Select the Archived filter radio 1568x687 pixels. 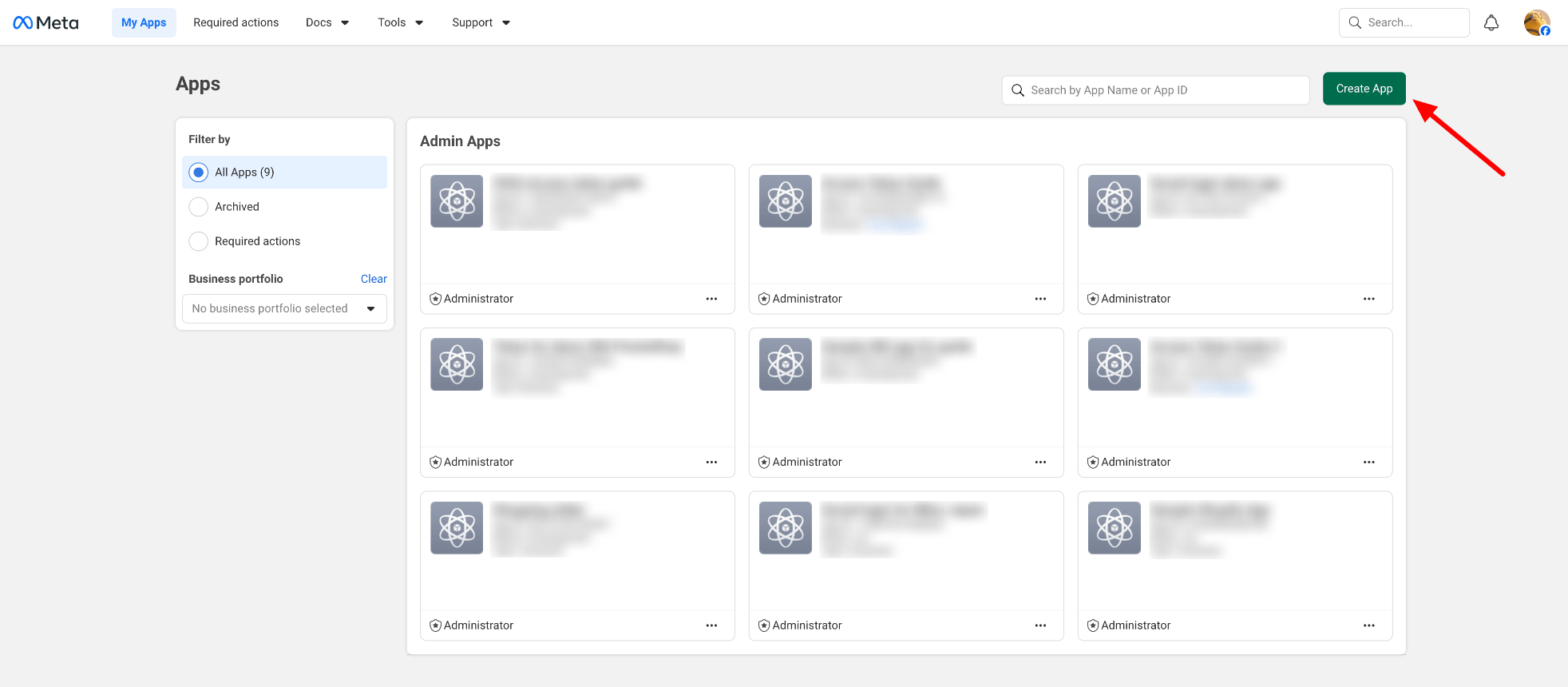(x=199, y=207)
